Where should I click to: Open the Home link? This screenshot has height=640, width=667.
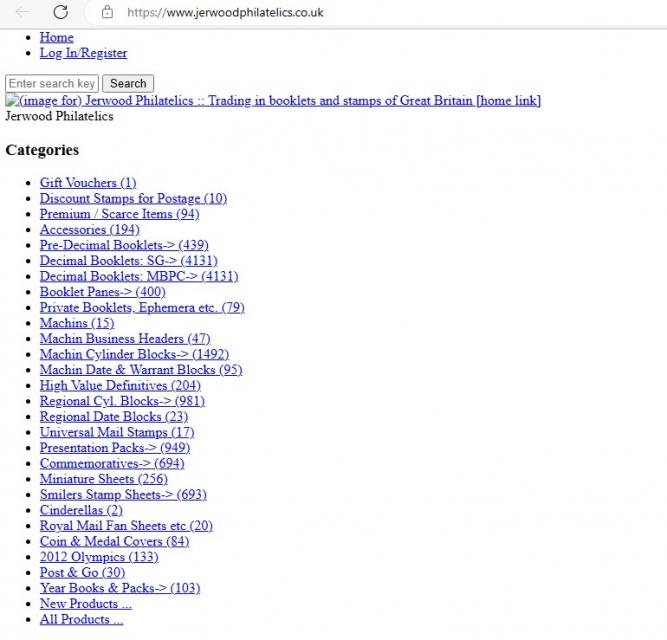[x=57, y=37]
